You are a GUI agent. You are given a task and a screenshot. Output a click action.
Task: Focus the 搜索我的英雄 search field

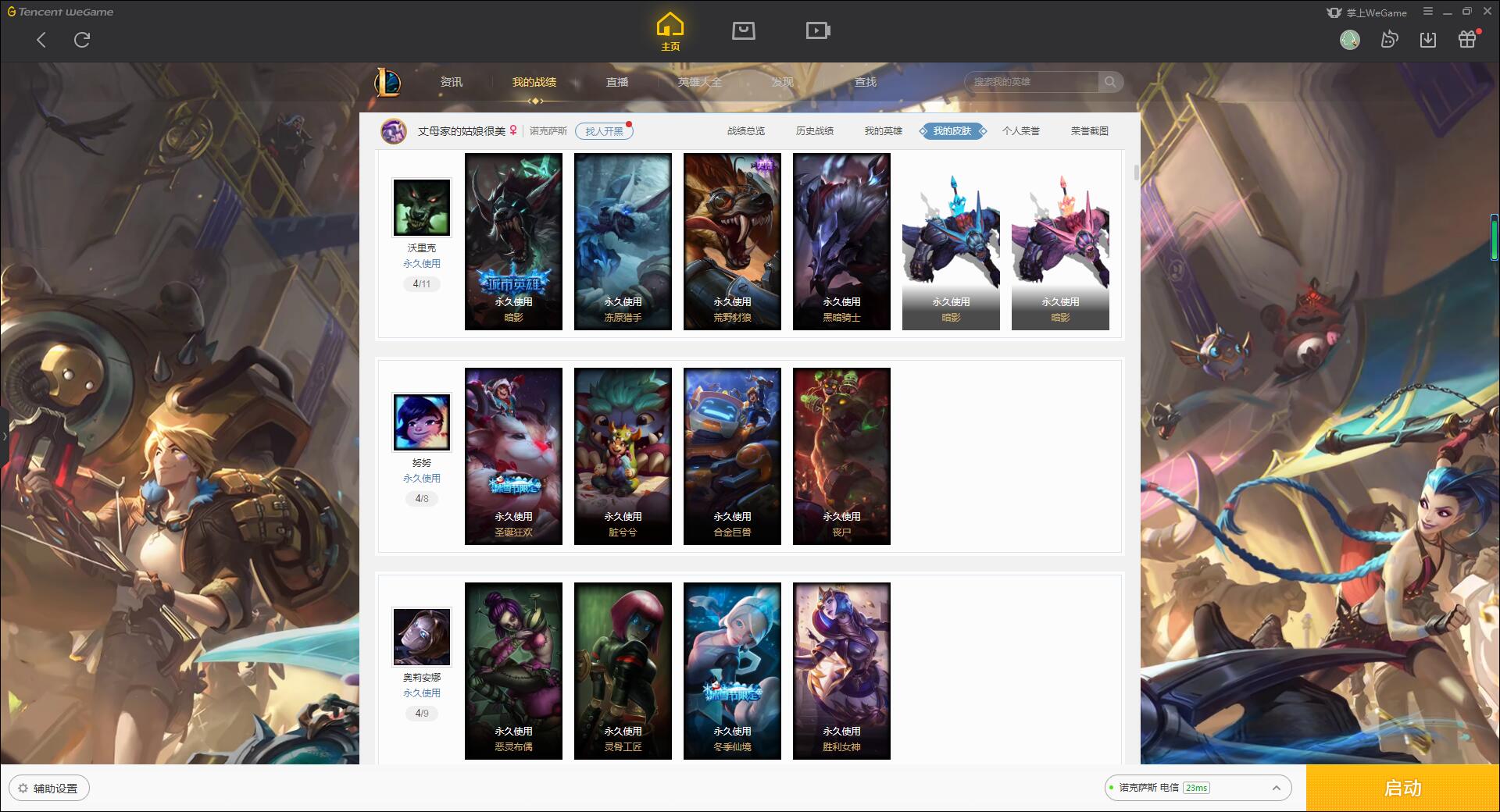coord(1031,82)
